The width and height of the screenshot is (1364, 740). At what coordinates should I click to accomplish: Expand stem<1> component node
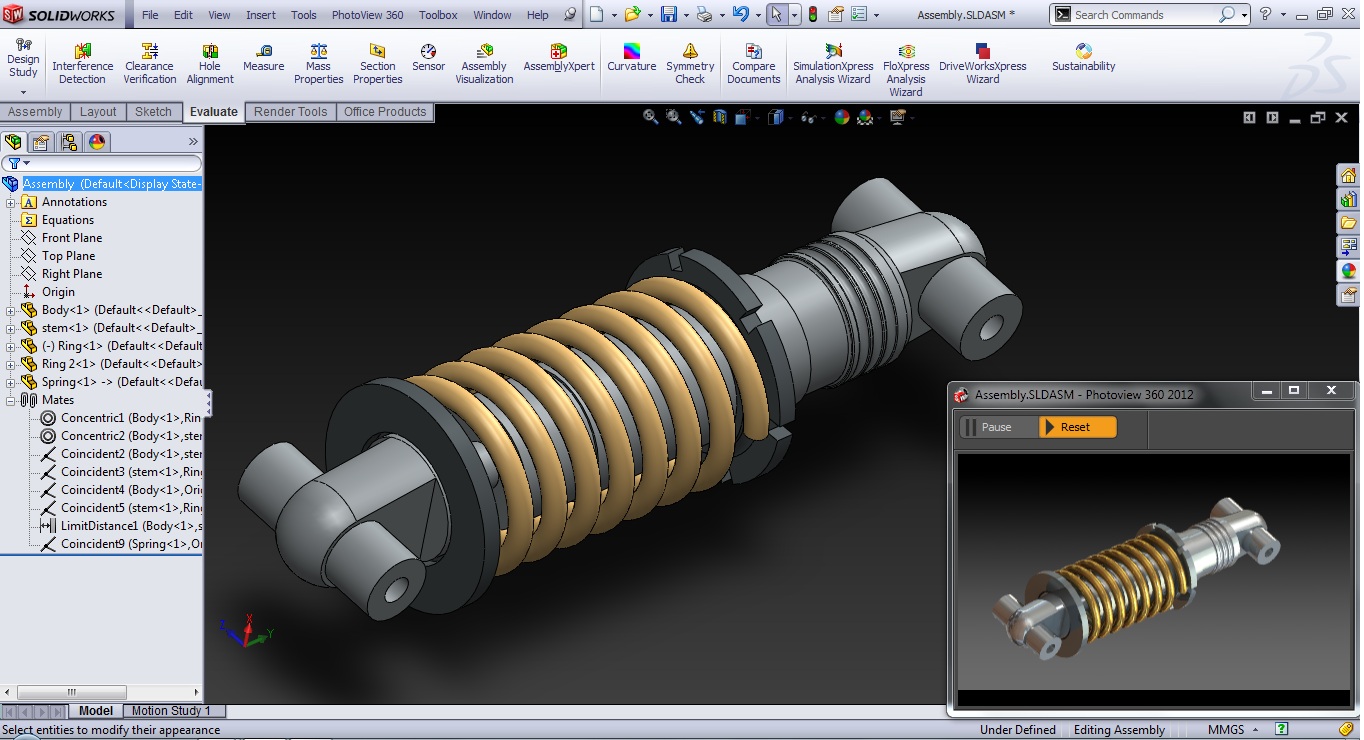[x=11, y=328]
